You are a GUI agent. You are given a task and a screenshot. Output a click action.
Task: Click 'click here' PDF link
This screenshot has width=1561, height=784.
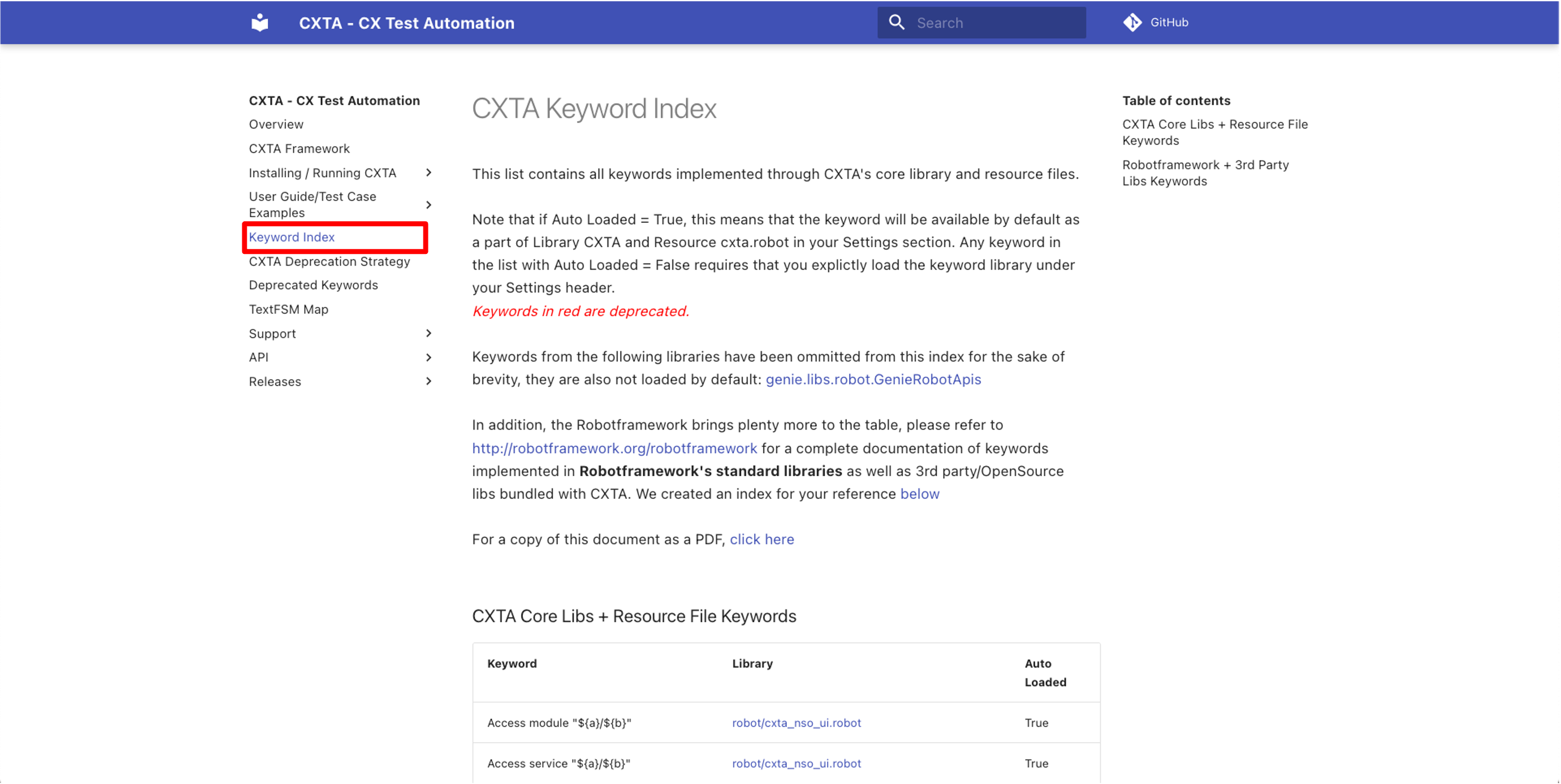coord(762,539)
